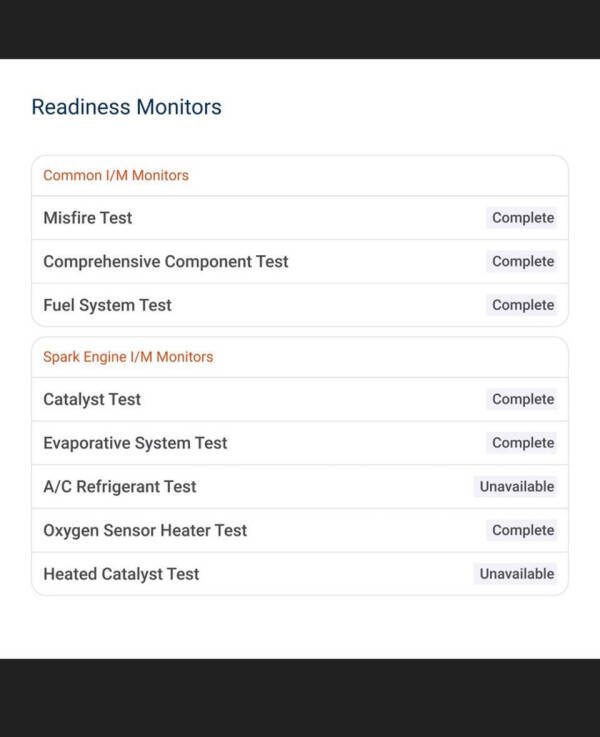Click the Readiness Monitors heading
The image size is (600, 737).
(126, 107)
